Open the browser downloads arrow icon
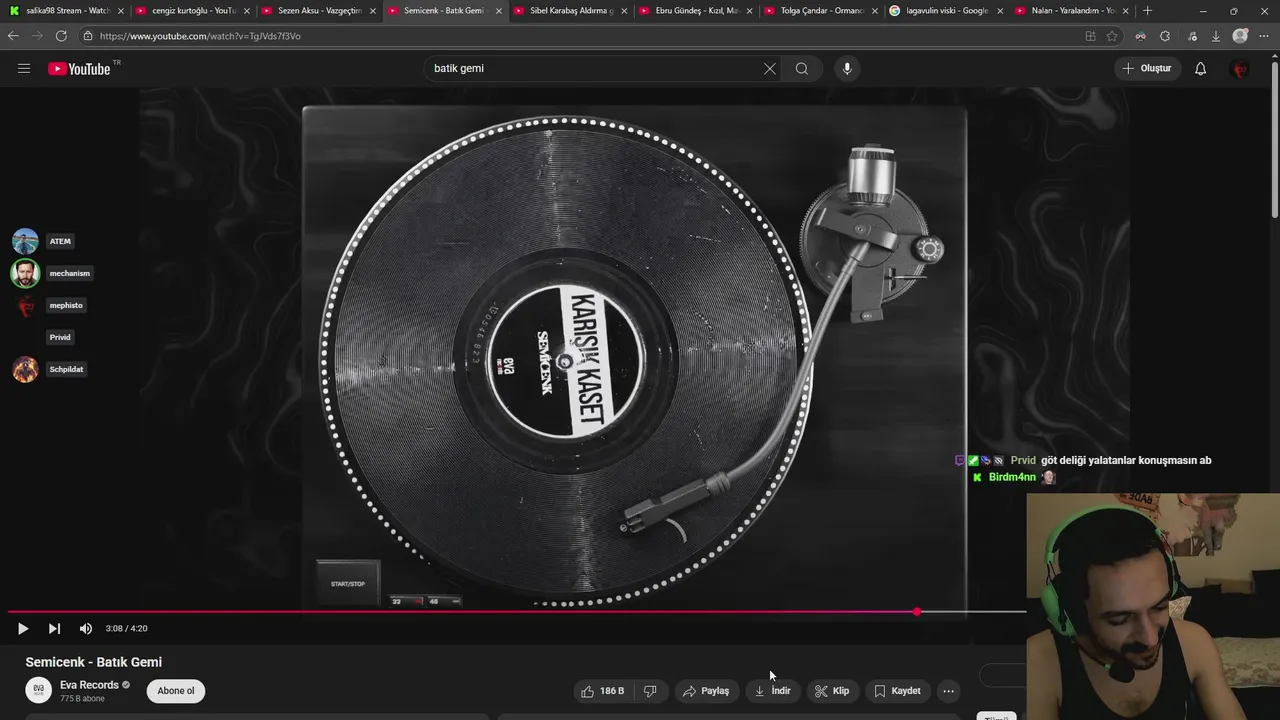The image size is (1280, 720). point(1216,36)
